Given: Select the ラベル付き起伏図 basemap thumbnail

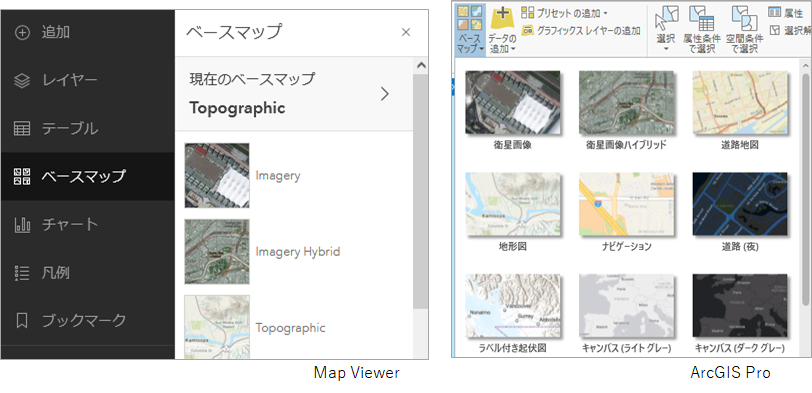Looking at the screenshot, I should click(x=513, y=305).
